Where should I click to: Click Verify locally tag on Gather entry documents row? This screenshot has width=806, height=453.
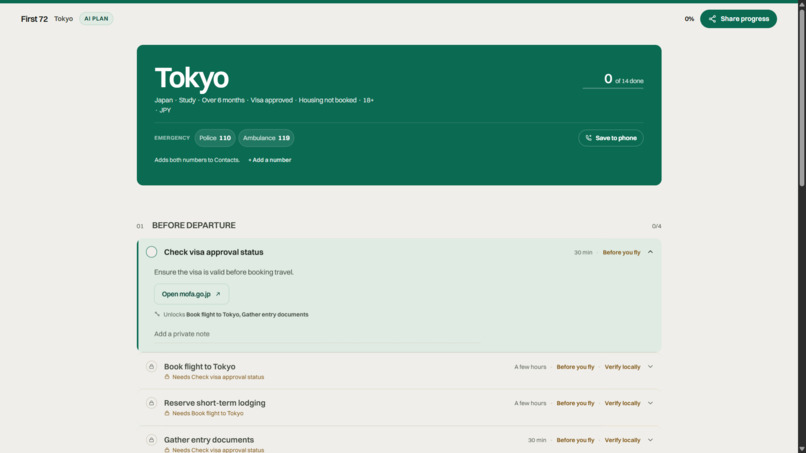[622, 441]
